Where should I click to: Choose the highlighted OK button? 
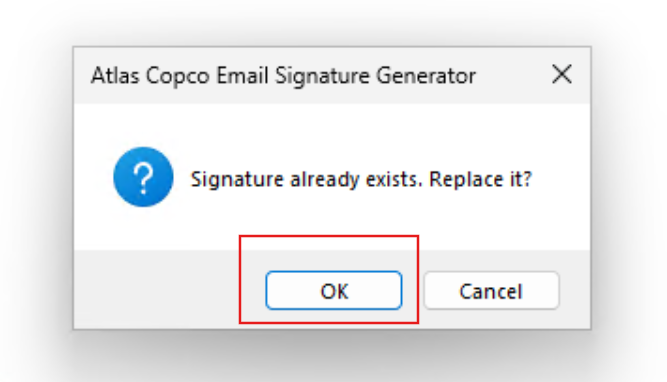coord(334,291)
